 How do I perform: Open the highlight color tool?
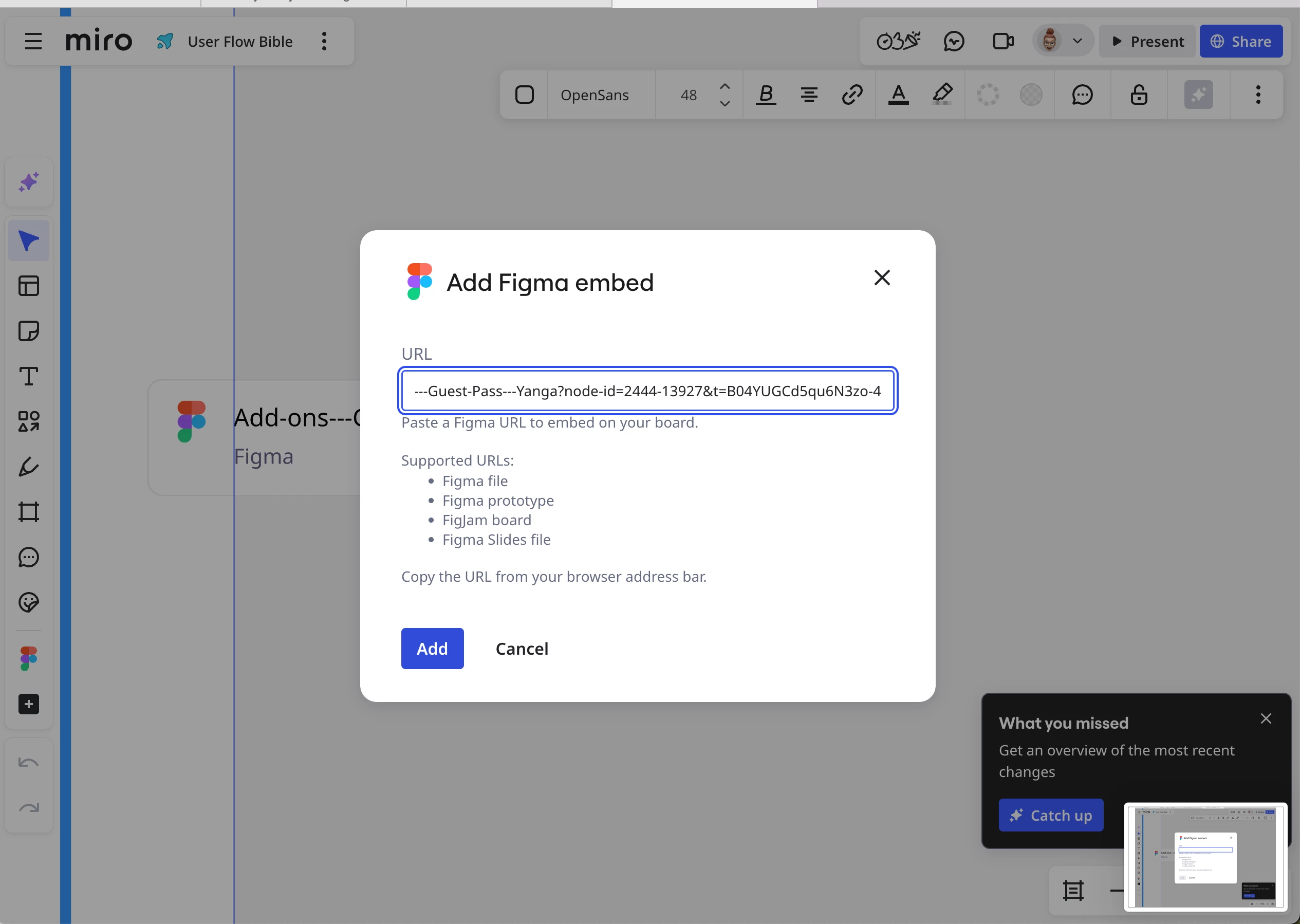tap(943, 94)
